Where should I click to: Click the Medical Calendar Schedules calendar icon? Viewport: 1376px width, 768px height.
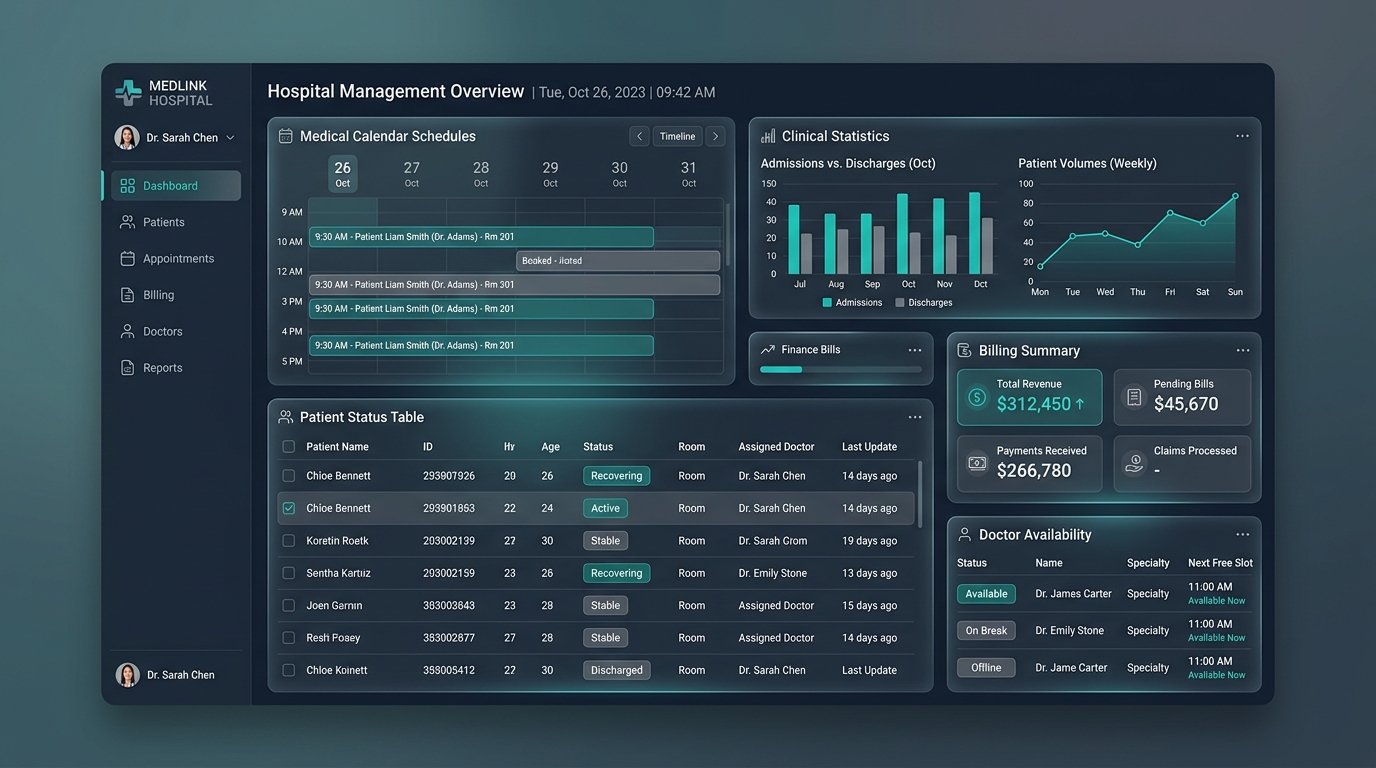point(285,136)
